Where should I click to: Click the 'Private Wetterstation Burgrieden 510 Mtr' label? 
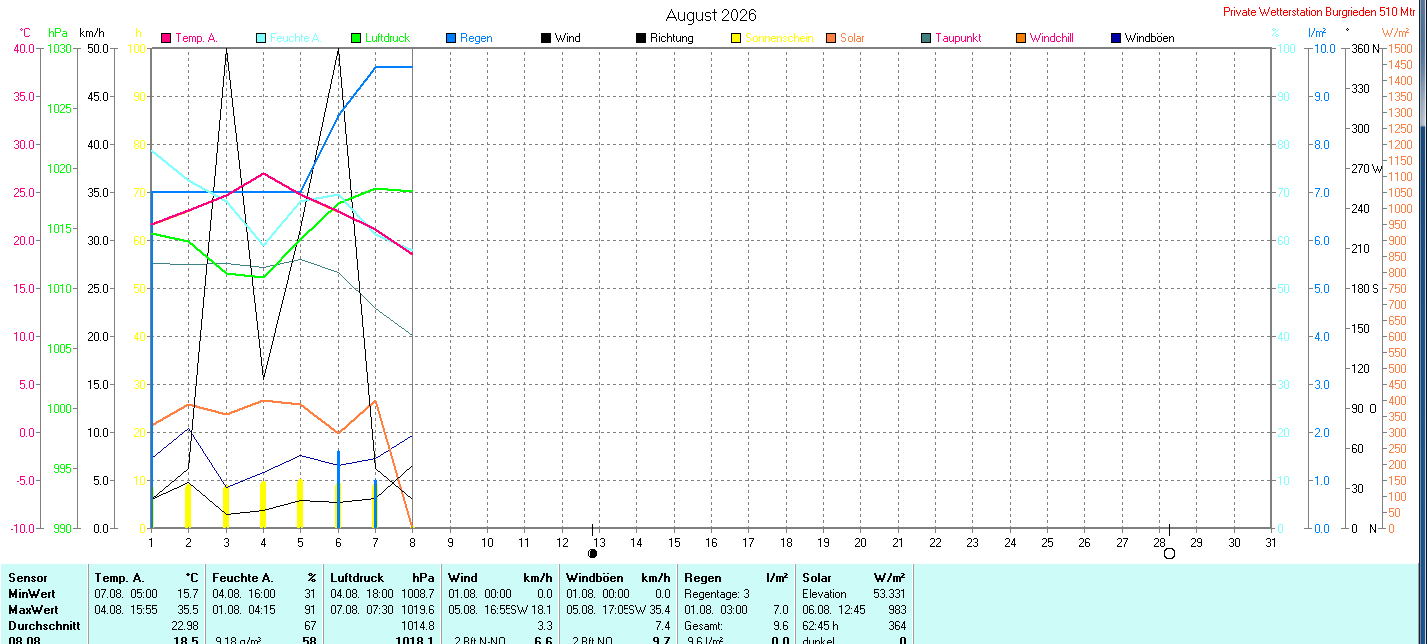point(1320,12)
